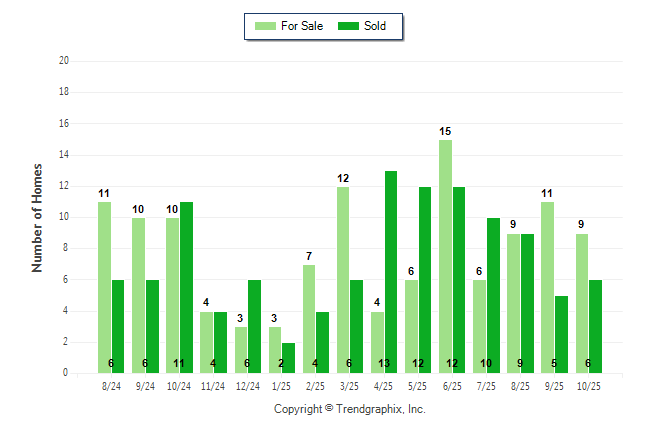Viewport: 646px width, 434px height.
Task: Click the 5/25 Sold bar
Action: [425, 280]
